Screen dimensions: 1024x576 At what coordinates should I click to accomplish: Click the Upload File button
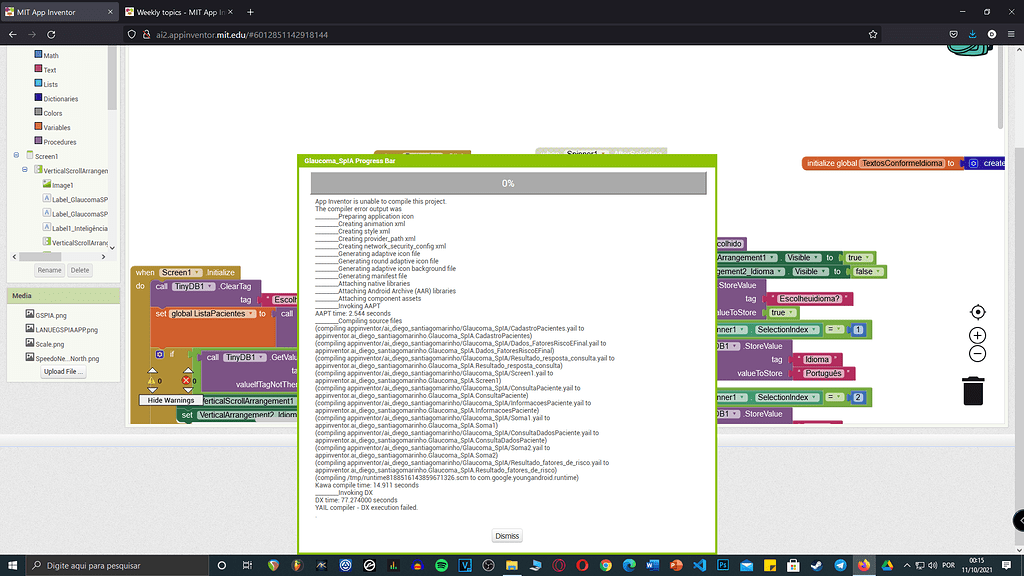tap(64, 372)
